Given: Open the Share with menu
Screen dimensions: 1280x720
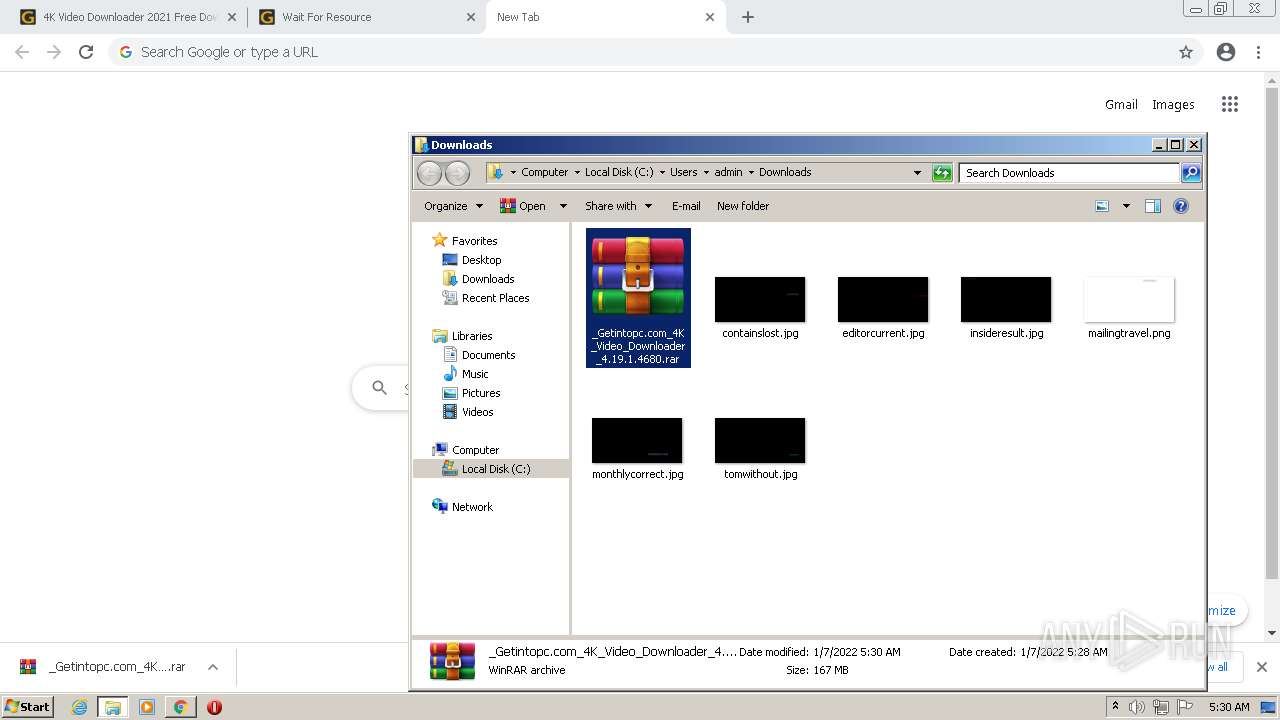Looking at the screenshot, I should click(618, 206).
